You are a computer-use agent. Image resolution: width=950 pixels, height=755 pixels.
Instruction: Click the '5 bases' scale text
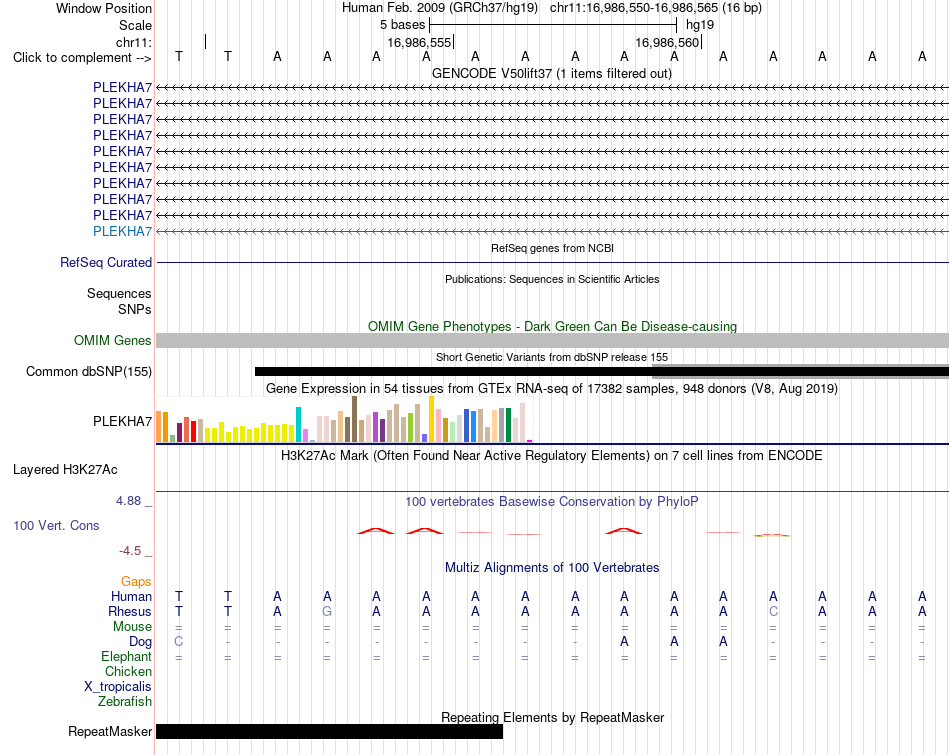pos(402,25)
